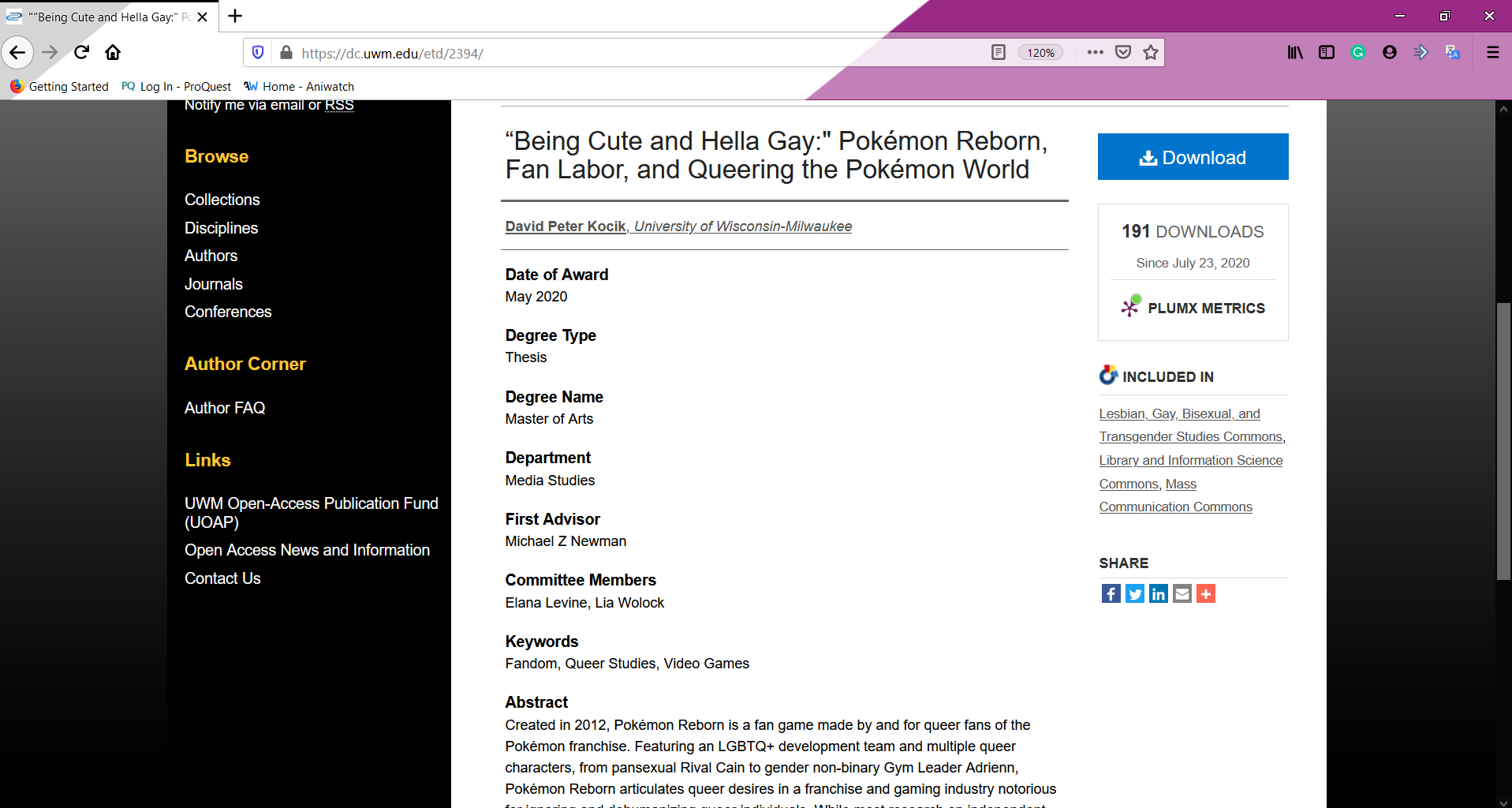Bookmark this page with star icon
The height and width of the screenshot is (808, 1512).
pos(1151,53)
